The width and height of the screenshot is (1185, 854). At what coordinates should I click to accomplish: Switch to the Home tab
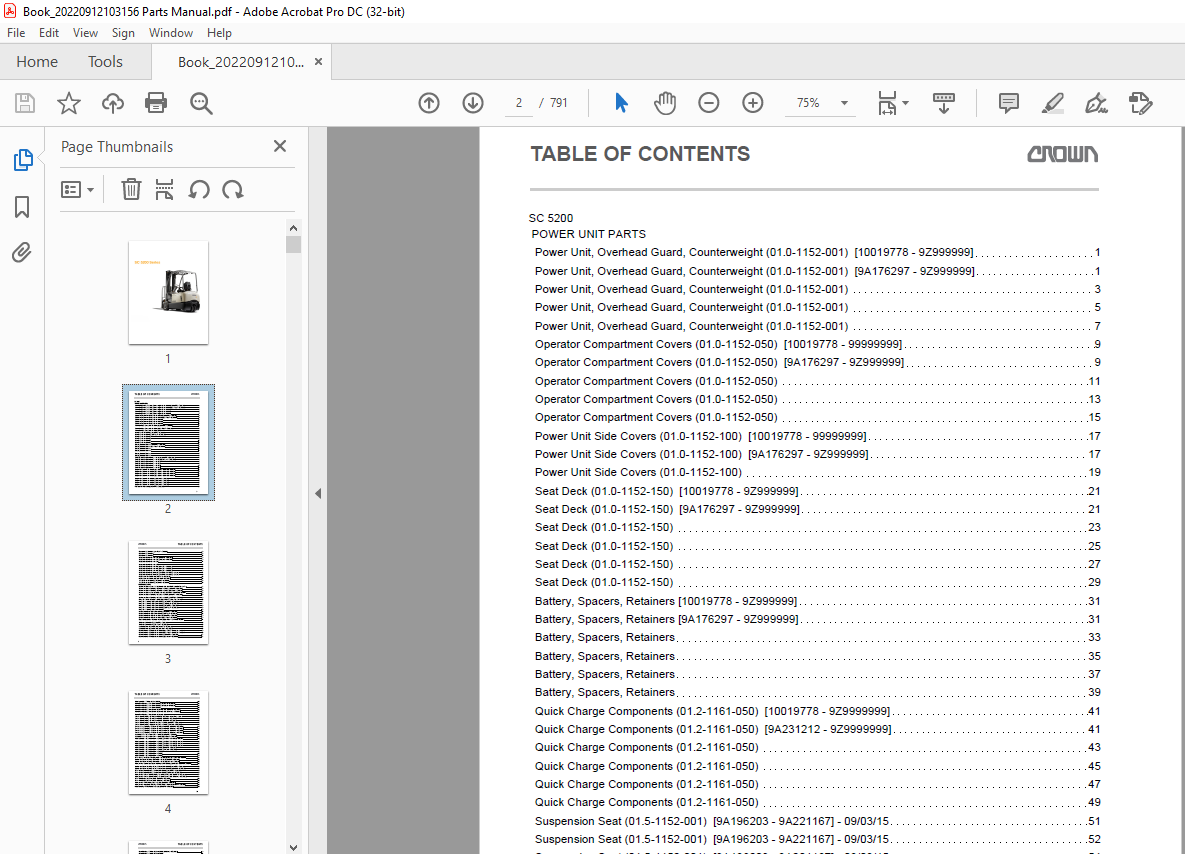pyautogui.click(x=37, y=62)
